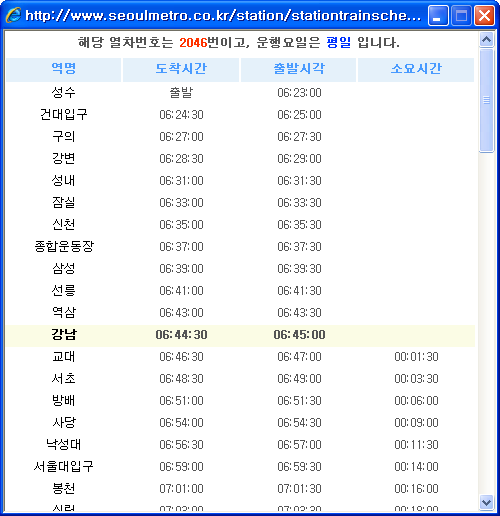
Task: Select station name 서초
Action: pos(63,378)
